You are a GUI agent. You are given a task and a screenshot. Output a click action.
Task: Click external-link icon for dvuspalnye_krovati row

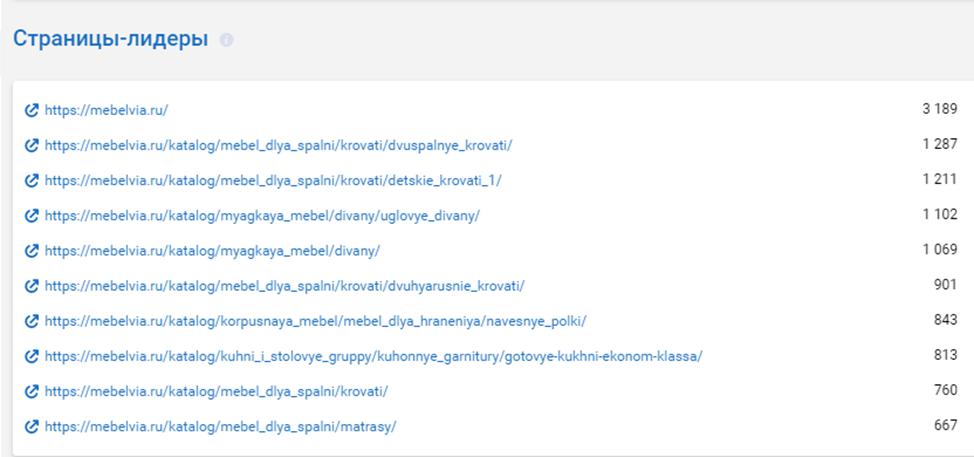pos(31,146)
